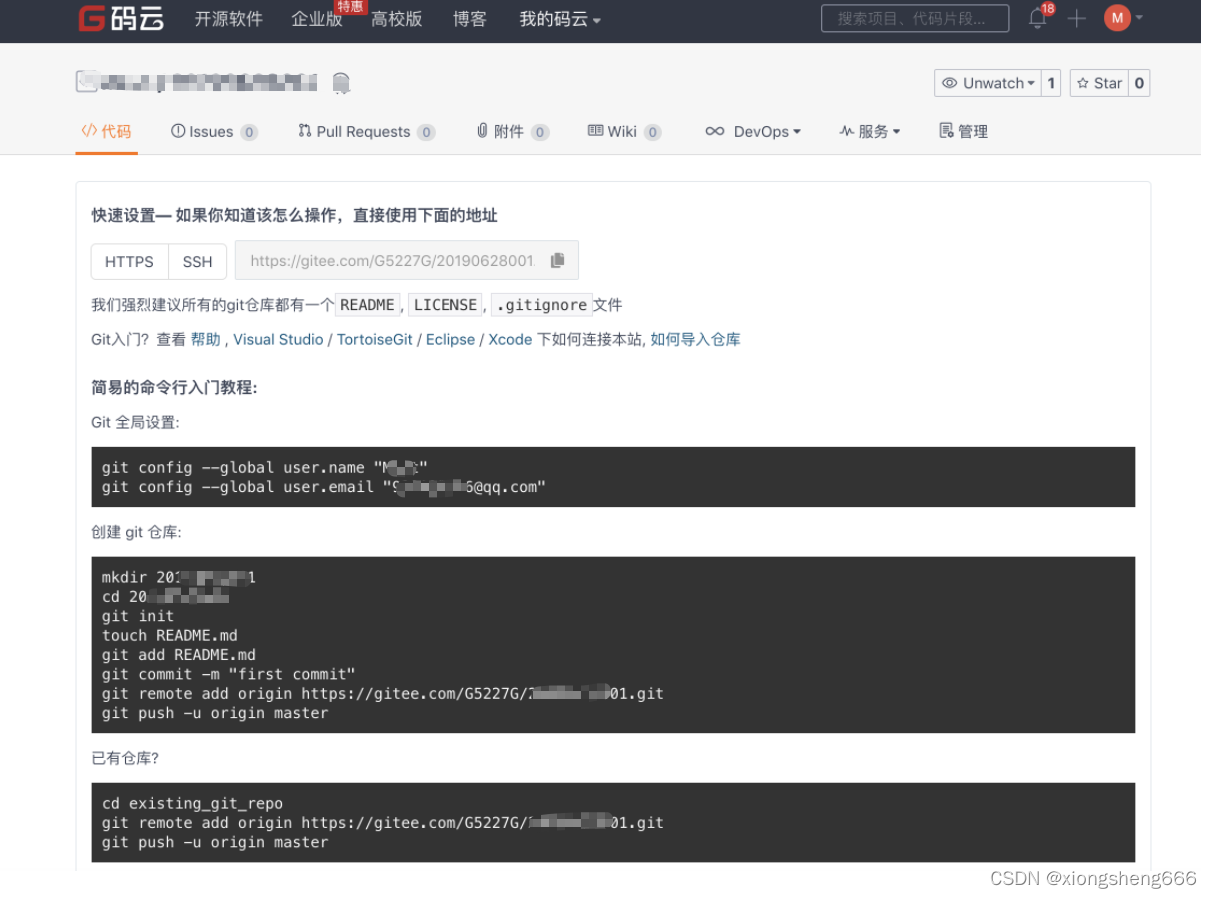Open the Eclipse link
This screenshot has height=898, width=1212.
(x=450, y=339)
